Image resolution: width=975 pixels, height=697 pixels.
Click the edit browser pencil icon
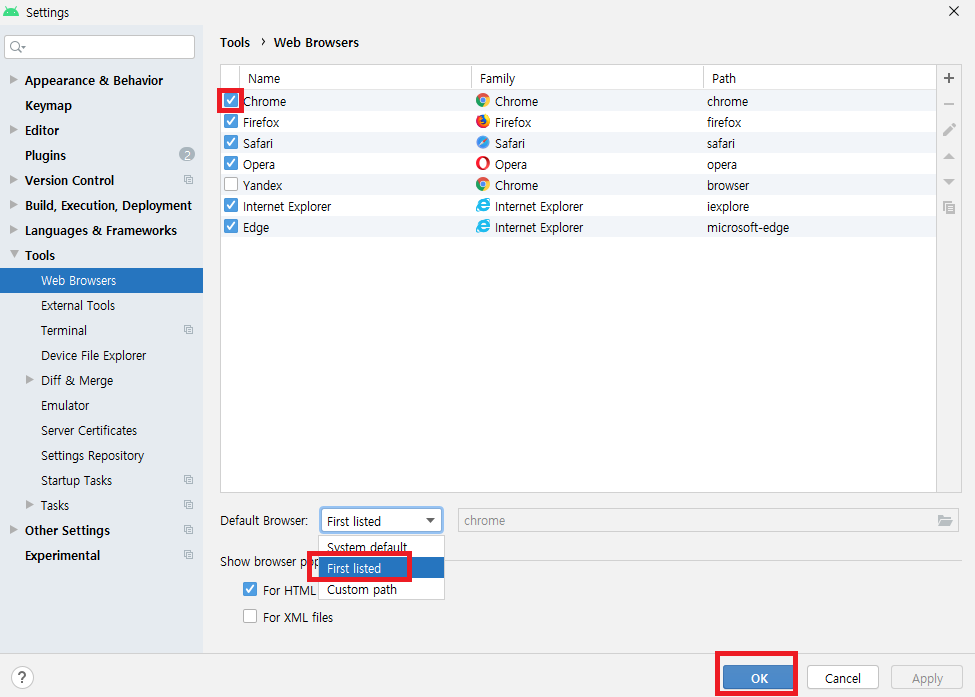click(x=949, y=129)
